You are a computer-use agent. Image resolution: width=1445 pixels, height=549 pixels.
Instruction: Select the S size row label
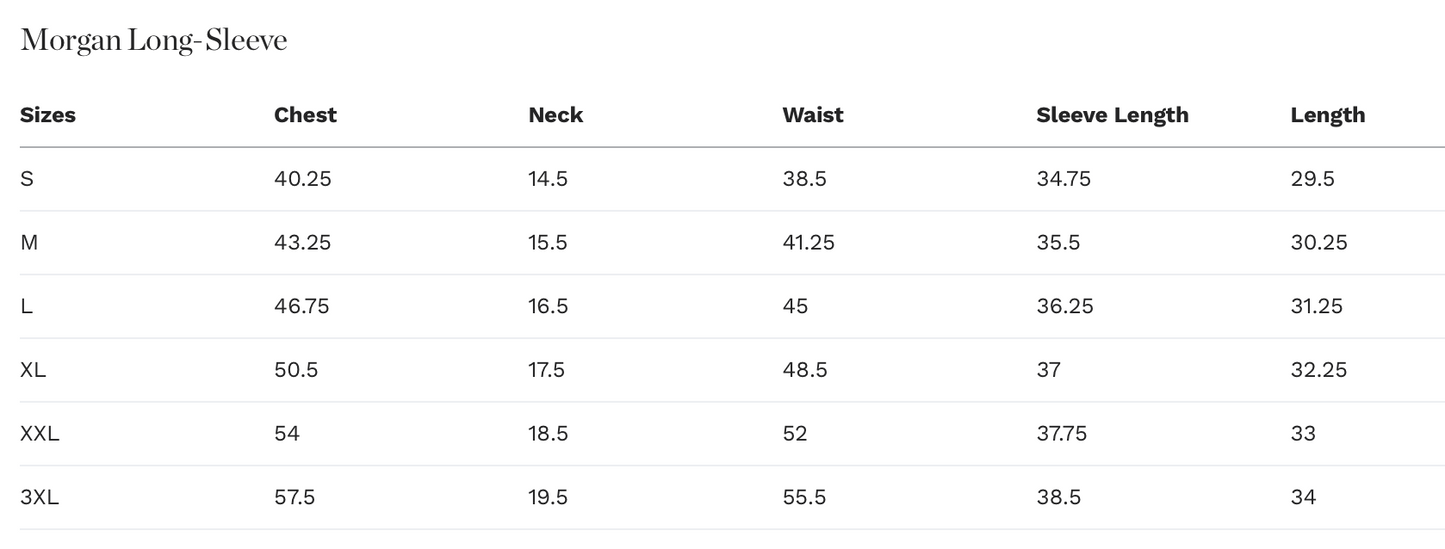pyautogui.click(x=27, y=179)
